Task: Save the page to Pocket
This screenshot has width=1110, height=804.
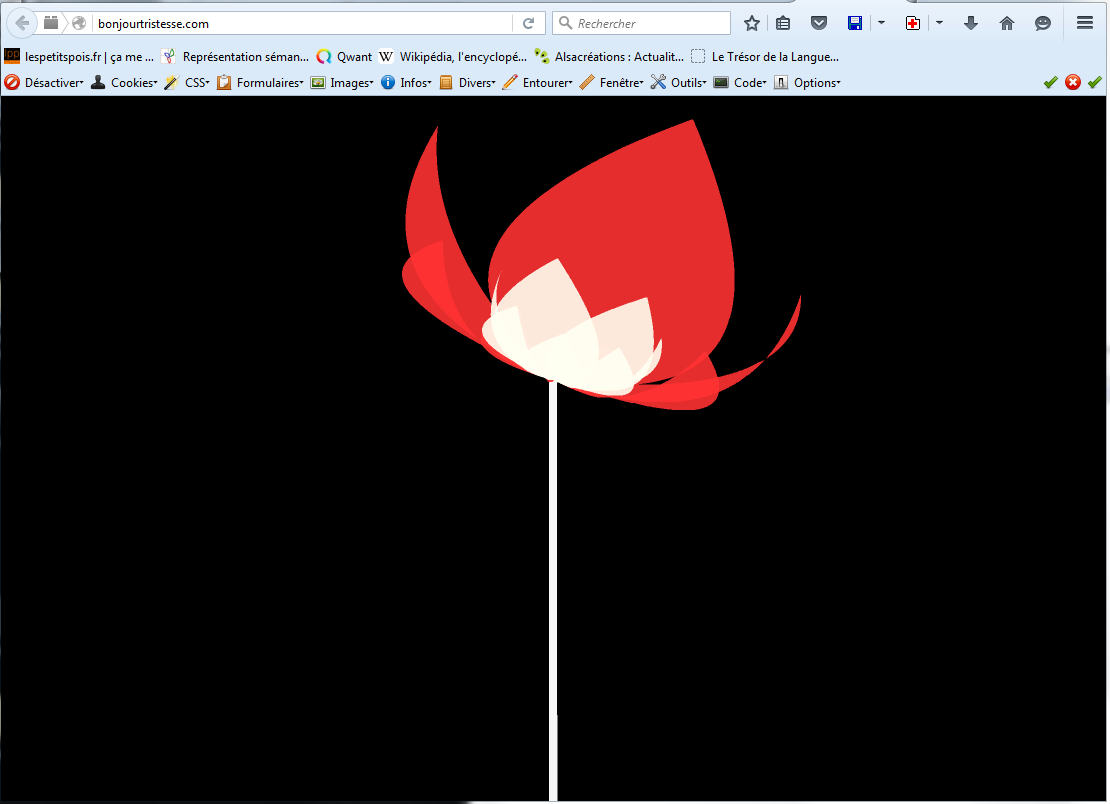Action: (x=818, y=23)
